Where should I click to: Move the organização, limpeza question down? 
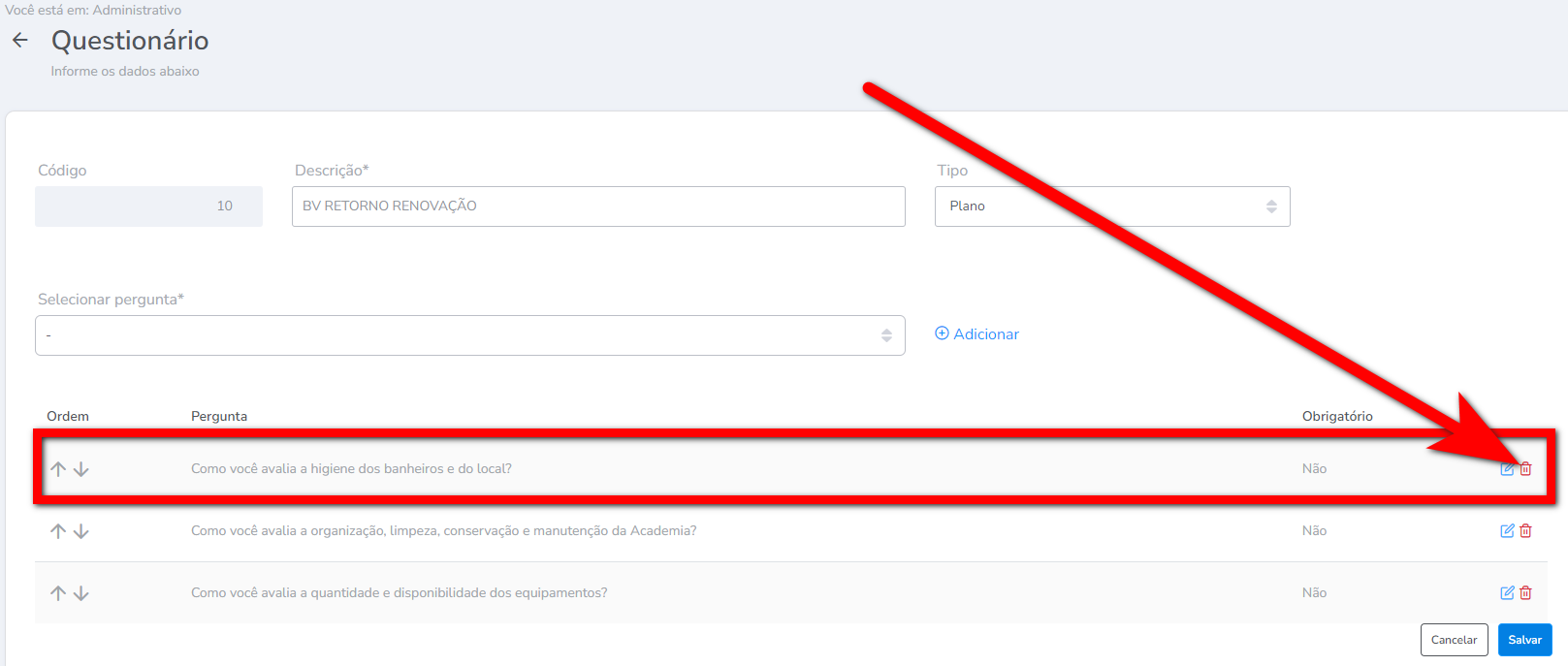[x=81, y=531]
